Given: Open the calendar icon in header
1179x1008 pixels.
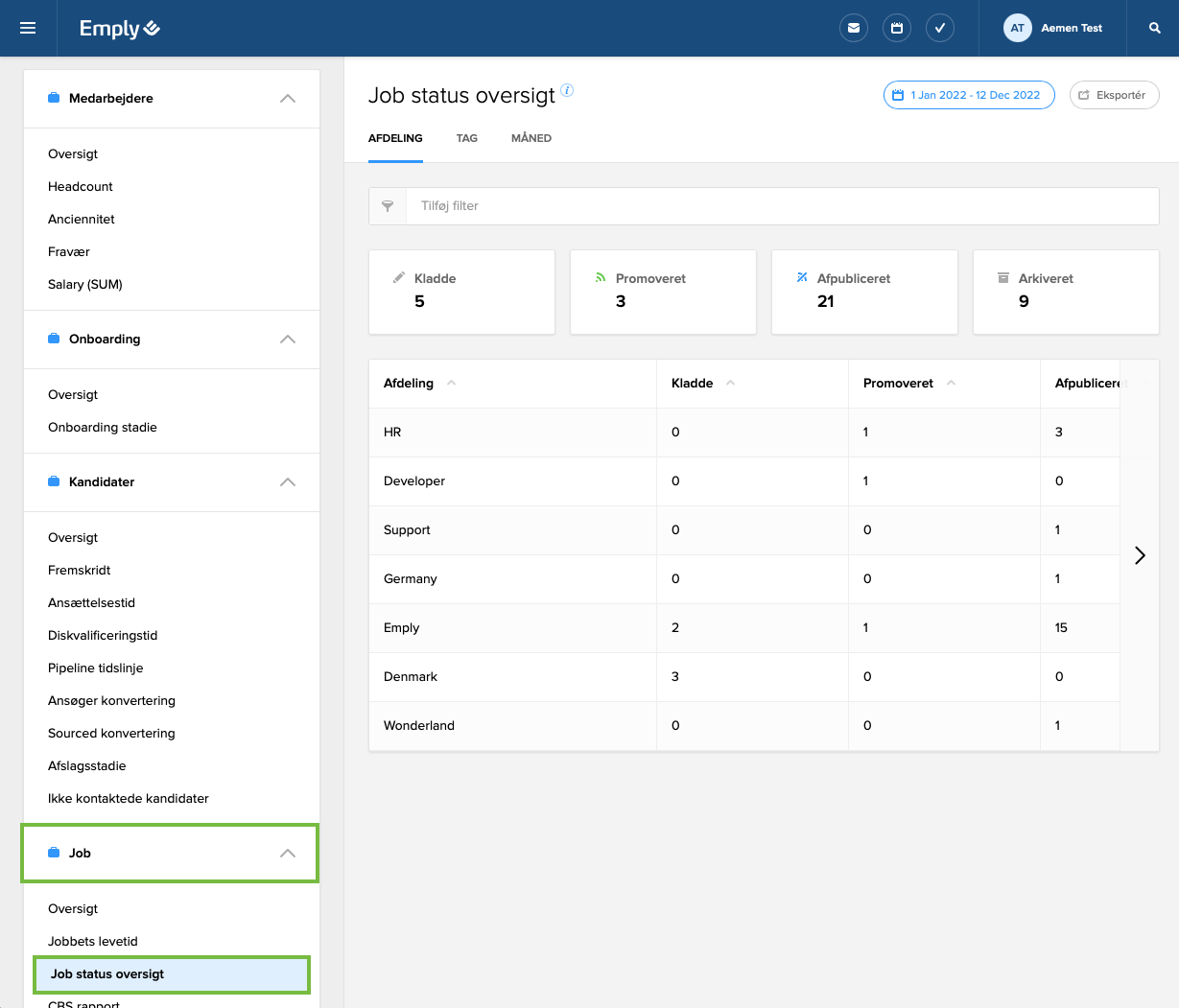Looking at the screenshot, I should 896,28.
